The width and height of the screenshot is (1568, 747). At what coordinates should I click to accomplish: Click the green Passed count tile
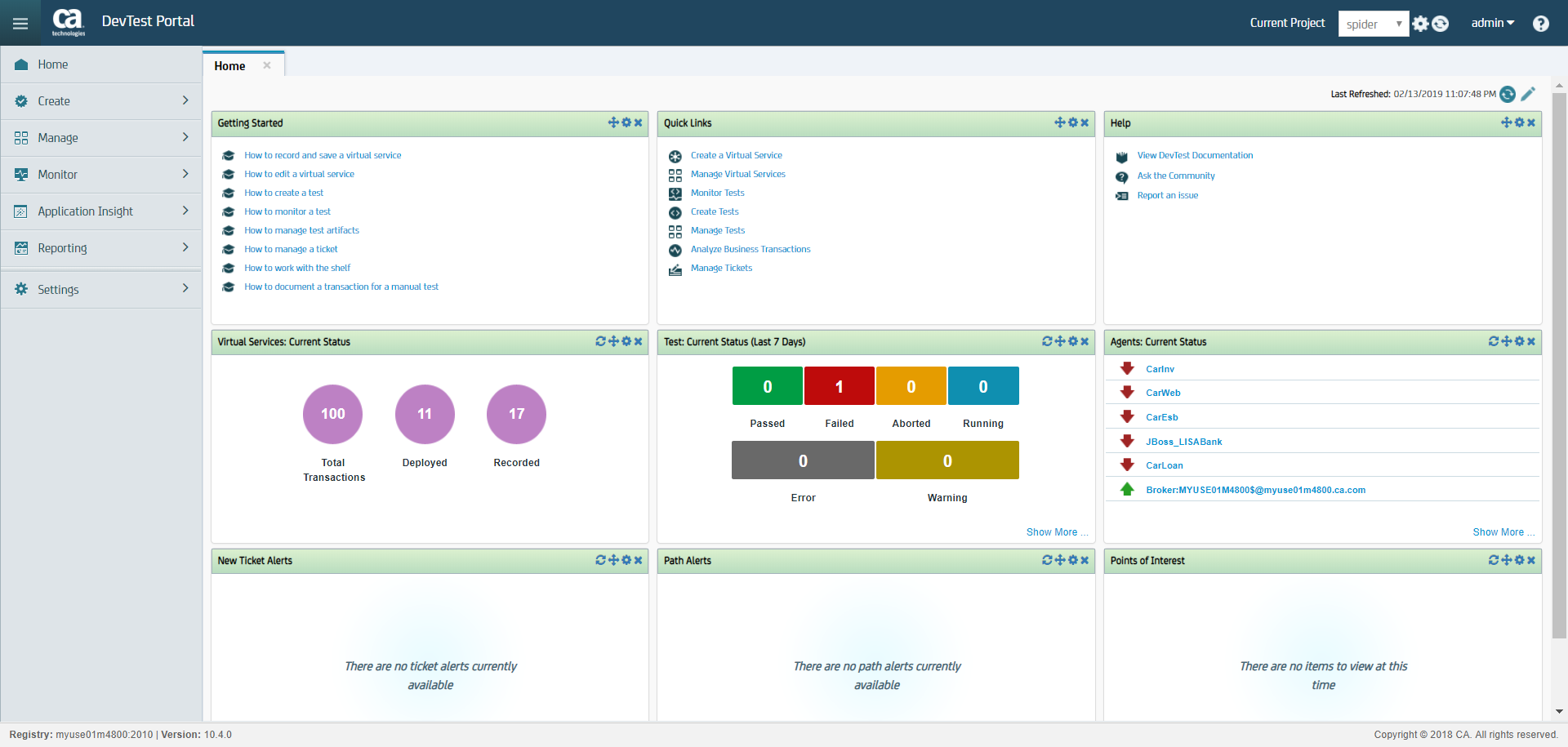[x=768, y=386]
